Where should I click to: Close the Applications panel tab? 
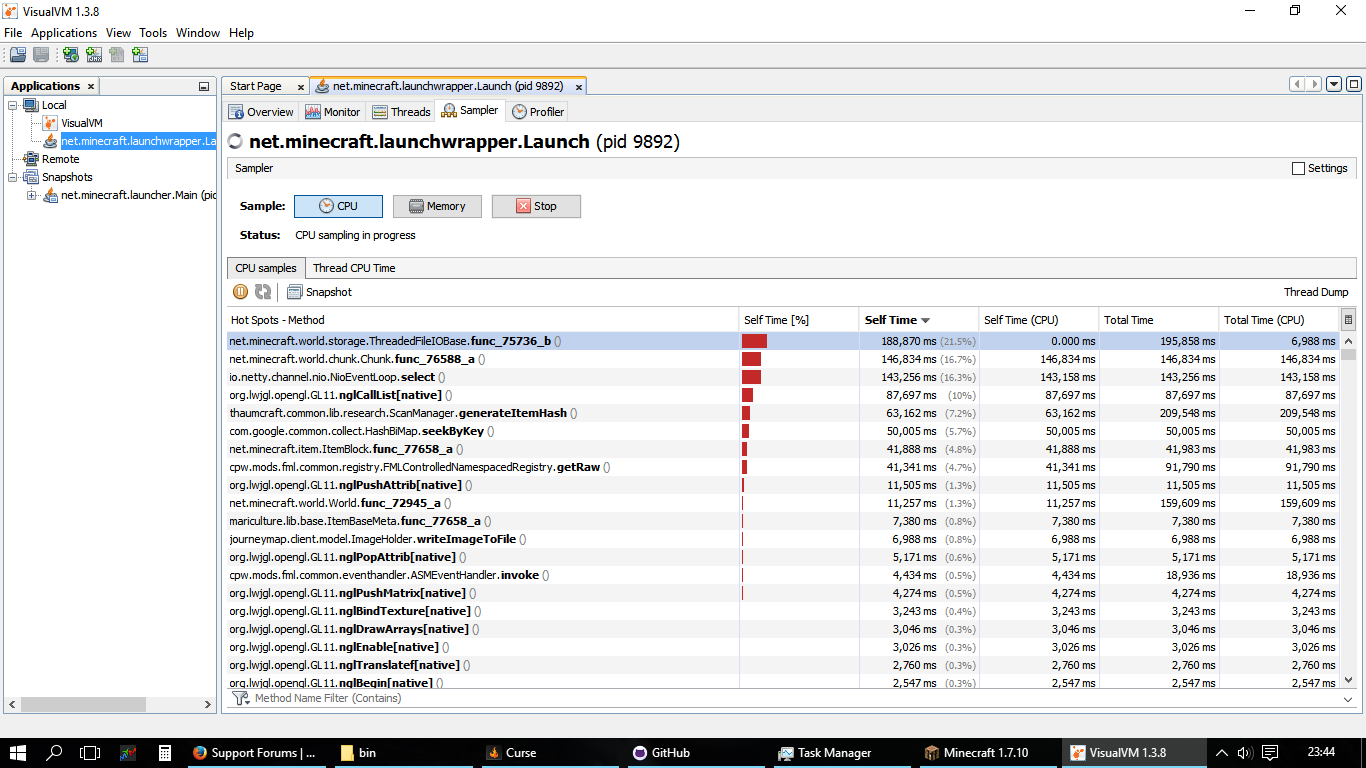pos(91,87)
